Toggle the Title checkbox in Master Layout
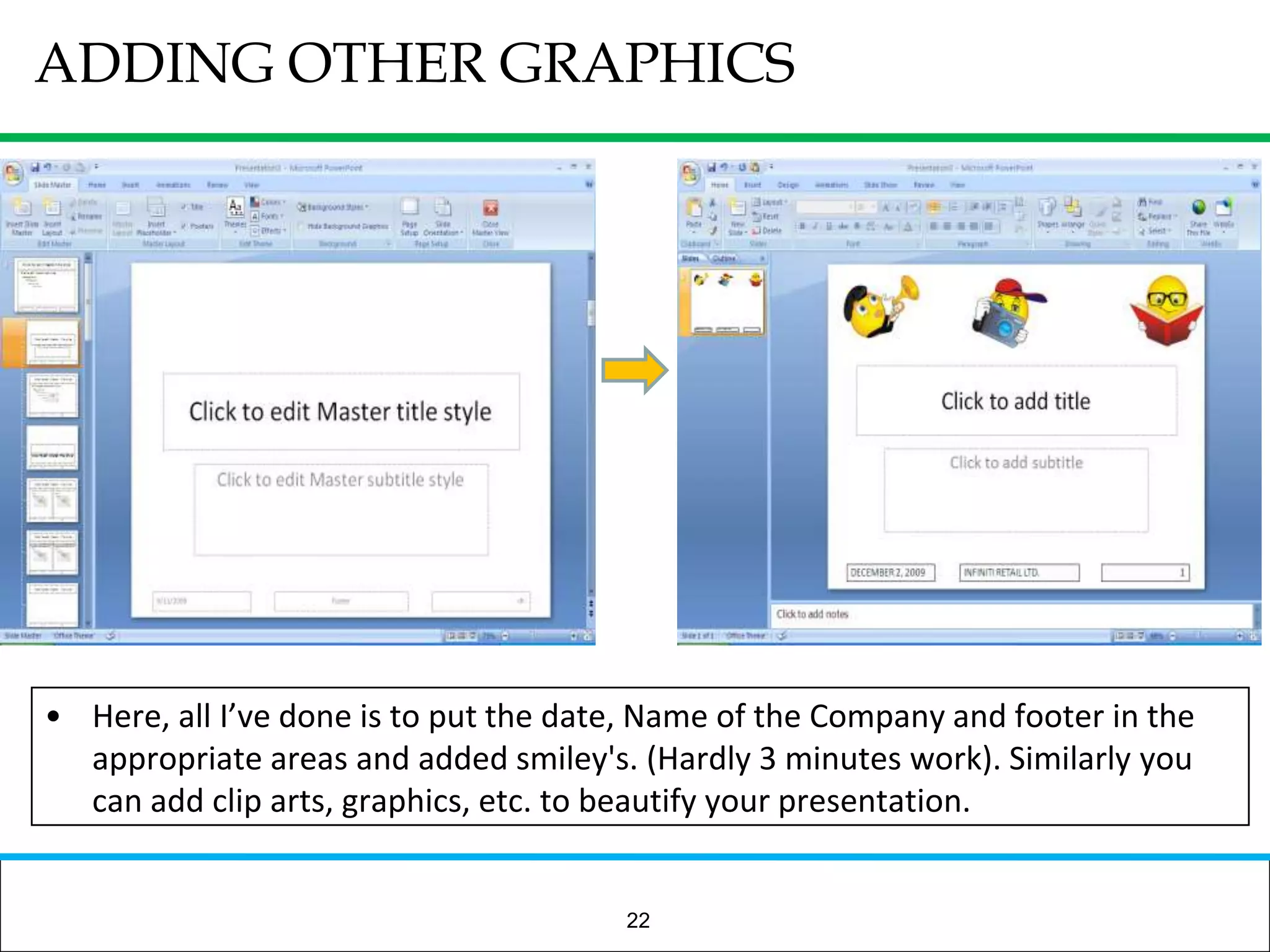The height and width of the screenshot is (952, 1270). click(x=184, y=207)
